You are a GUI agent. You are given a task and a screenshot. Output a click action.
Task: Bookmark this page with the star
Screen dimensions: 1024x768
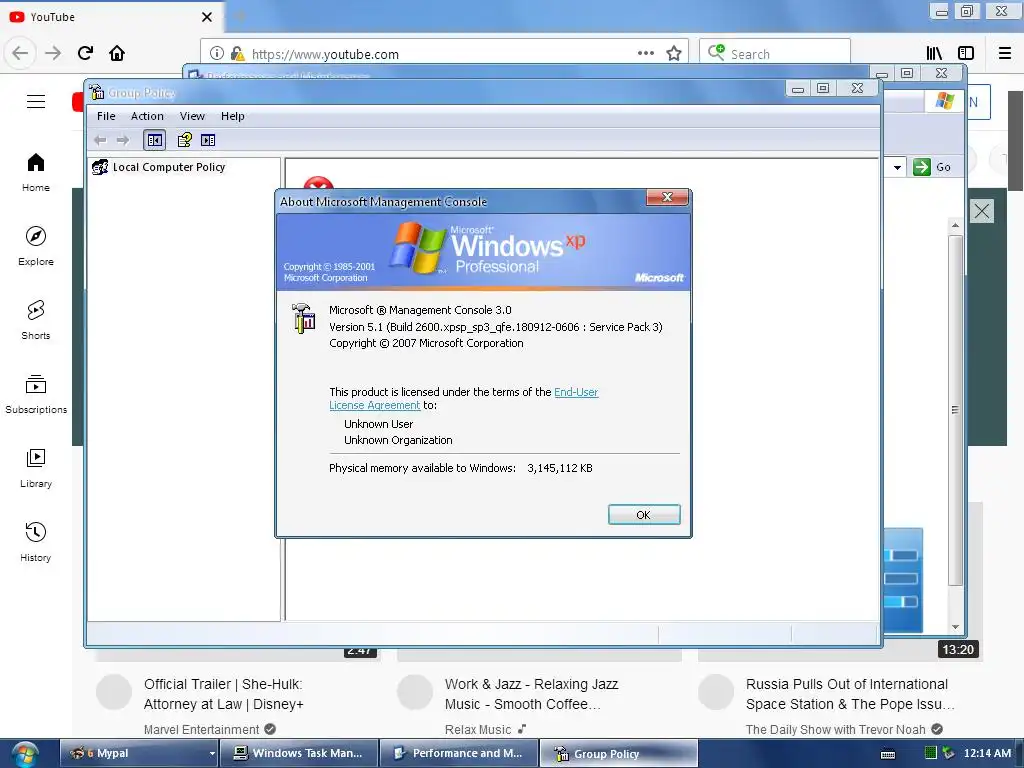pyautogui.click(x=674, y=53)
